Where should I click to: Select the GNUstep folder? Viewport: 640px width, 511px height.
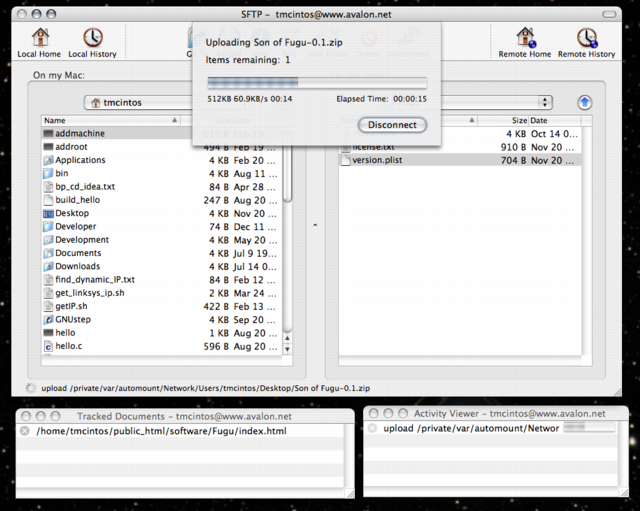[x=162, y=319]
